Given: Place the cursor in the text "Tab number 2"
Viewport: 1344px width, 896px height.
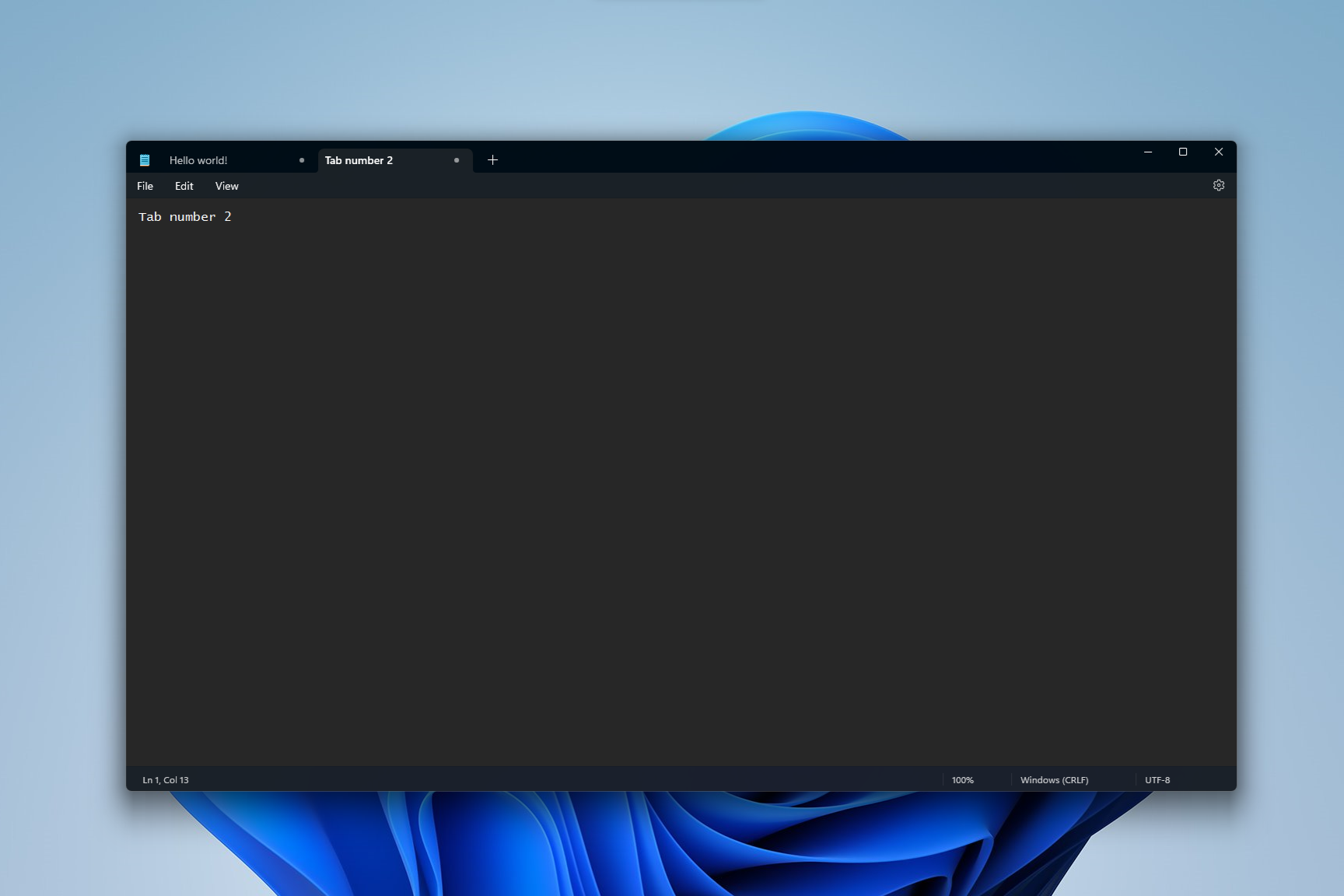Looking at the screenshot, I should (185, 217).
